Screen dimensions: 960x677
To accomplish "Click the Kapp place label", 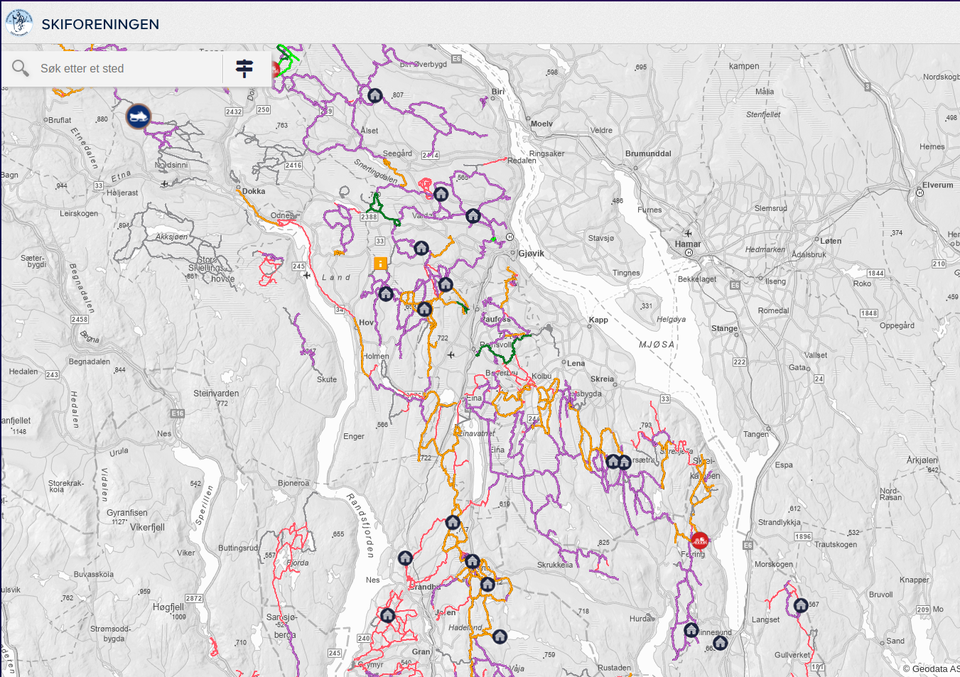I will coord(598,320).
